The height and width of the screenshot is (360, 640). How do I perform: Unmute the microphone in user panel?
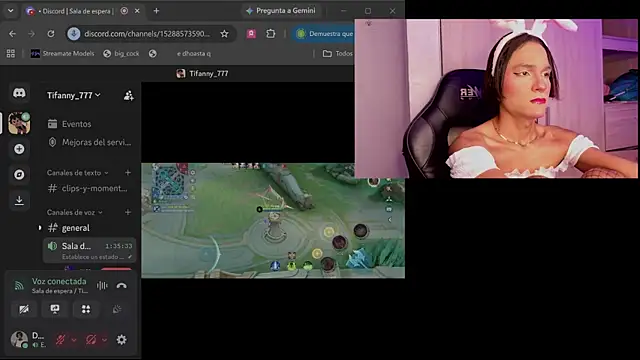coord(61,340)
